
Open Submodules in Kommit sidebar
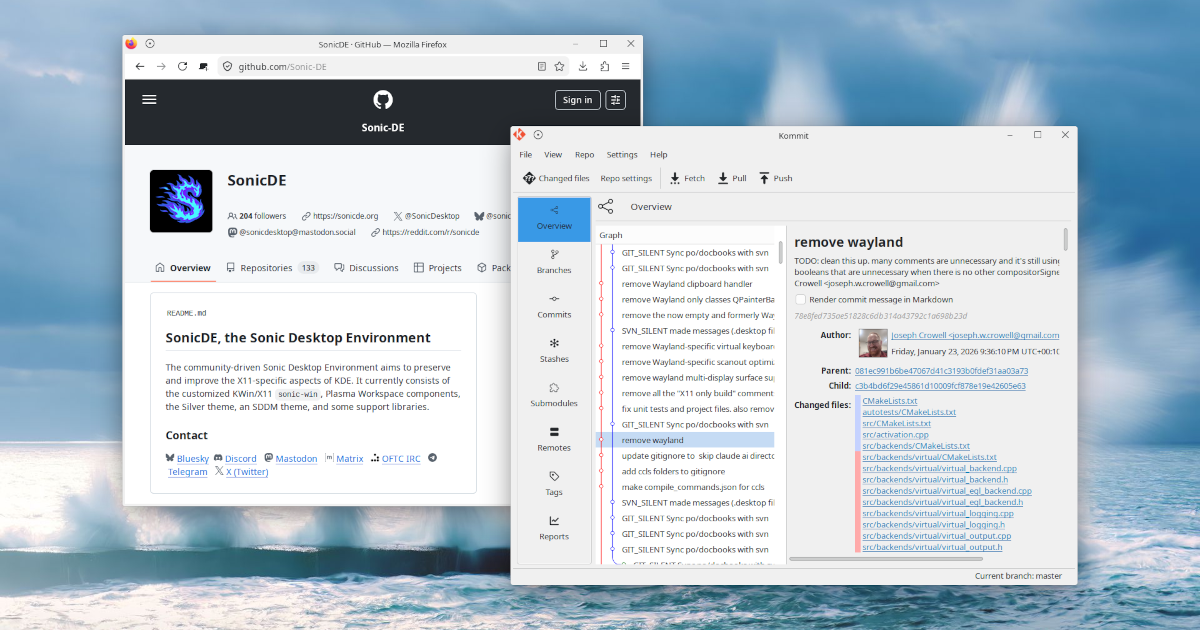(554, 396)
